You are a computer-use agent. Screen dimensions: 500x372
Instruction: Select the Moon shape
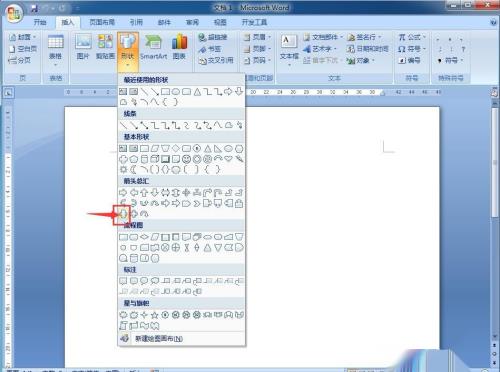(x=134, y=169)
